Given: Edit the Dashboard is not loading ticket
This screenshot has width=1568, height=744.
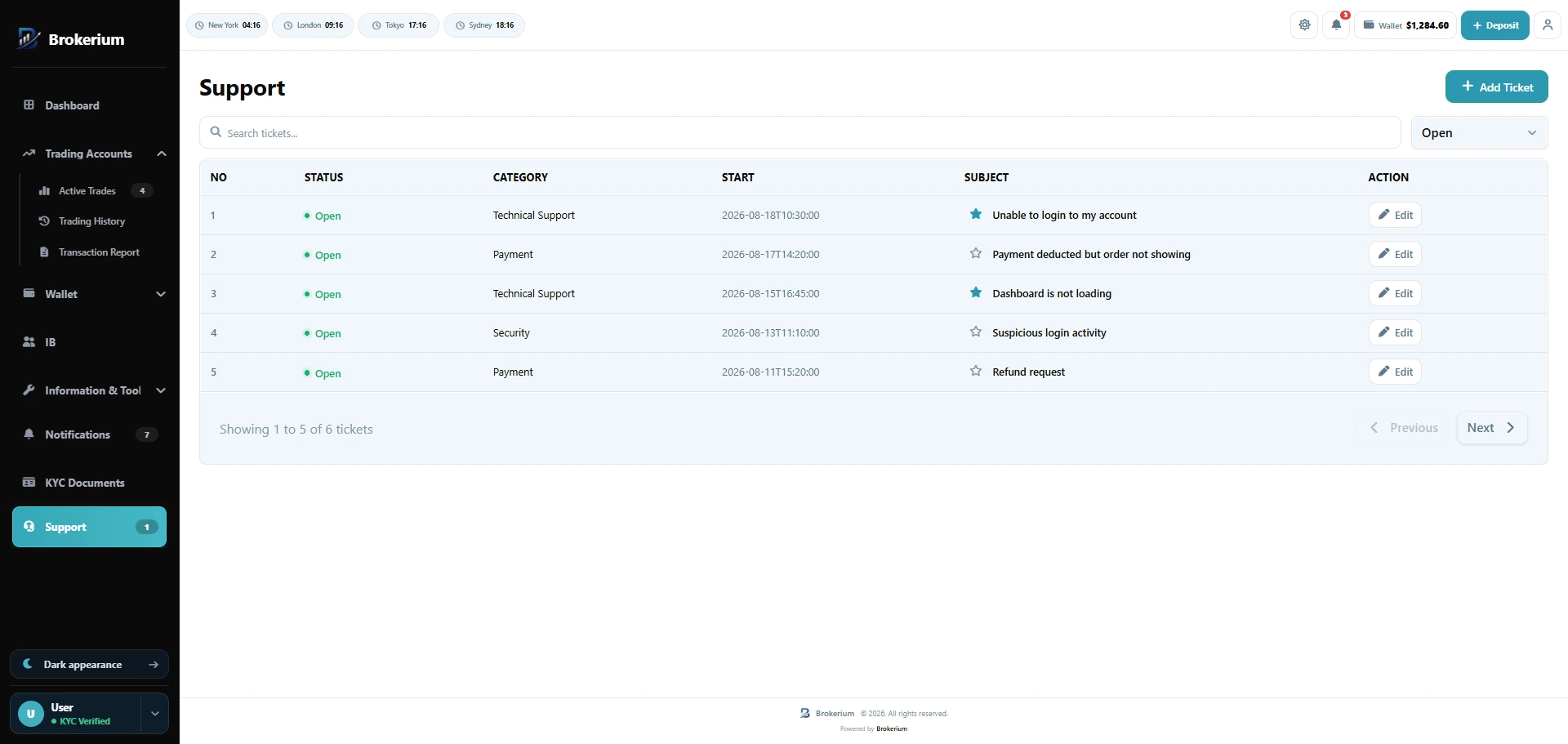Looking at the screenshot, I should point(1395,293).
